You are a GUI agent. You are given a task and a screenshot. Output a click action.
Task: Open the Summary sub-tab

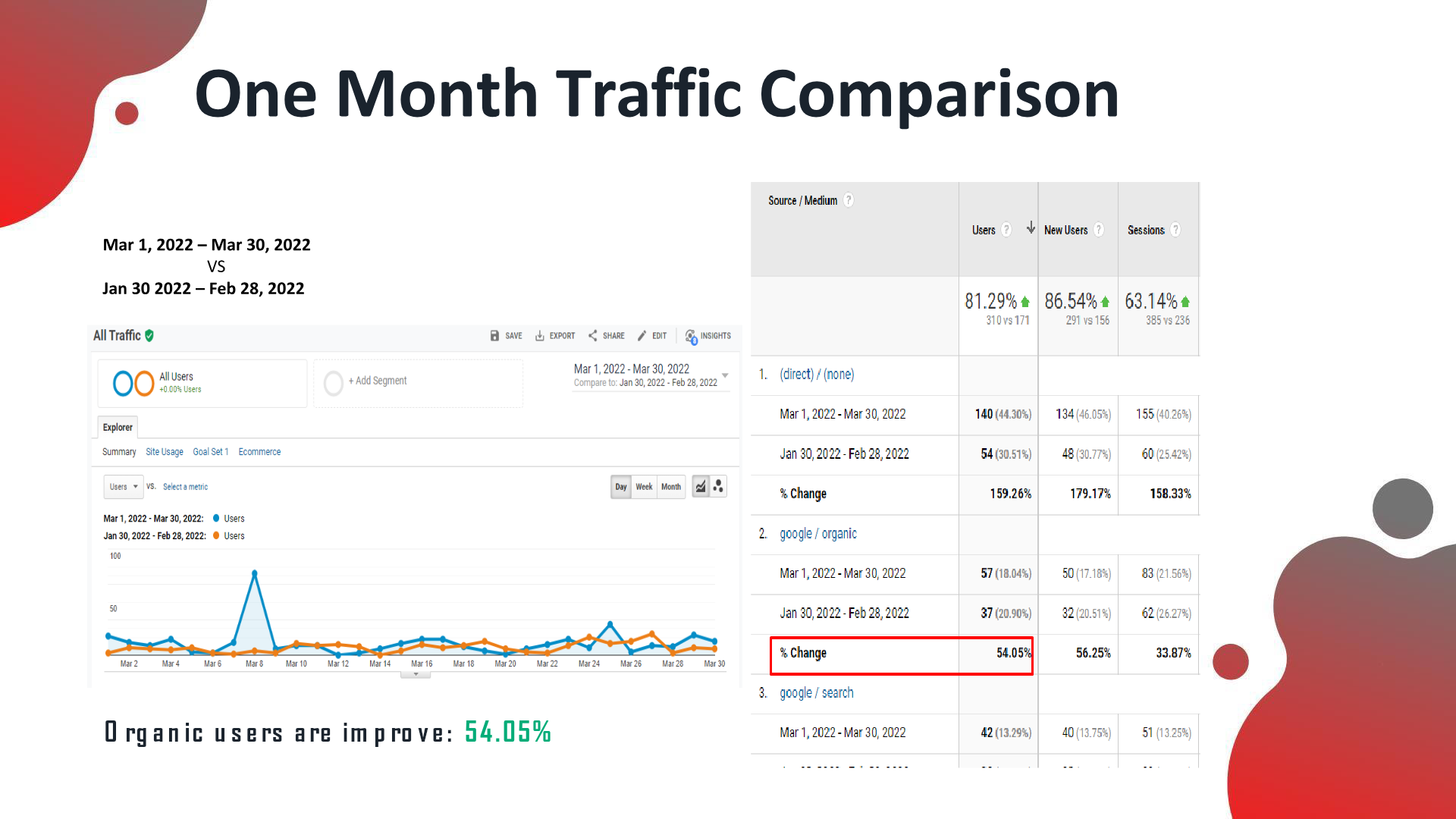[x=119, y=452]
